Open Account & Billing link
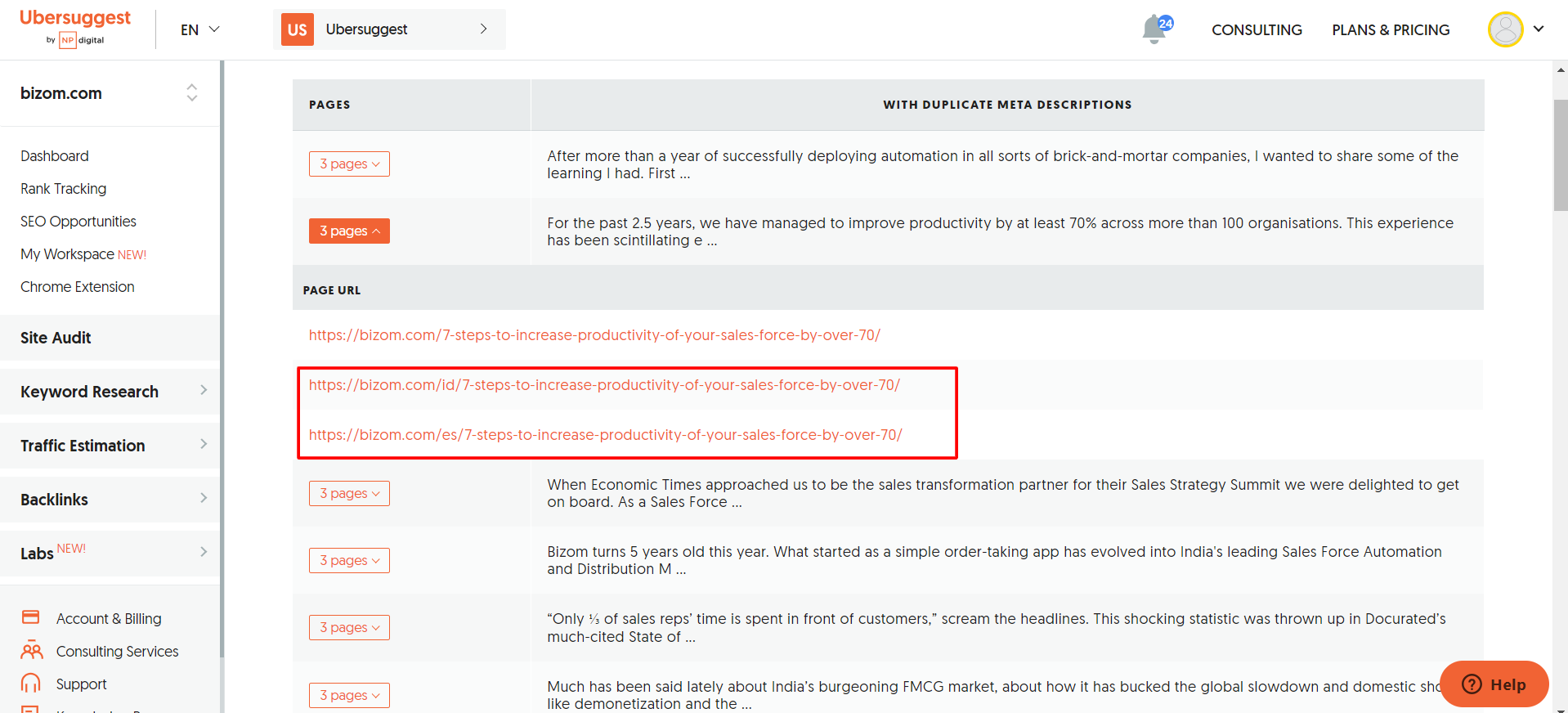This screenshot has width=1568, height=713. pyautogui.click(x=109, y=619)
